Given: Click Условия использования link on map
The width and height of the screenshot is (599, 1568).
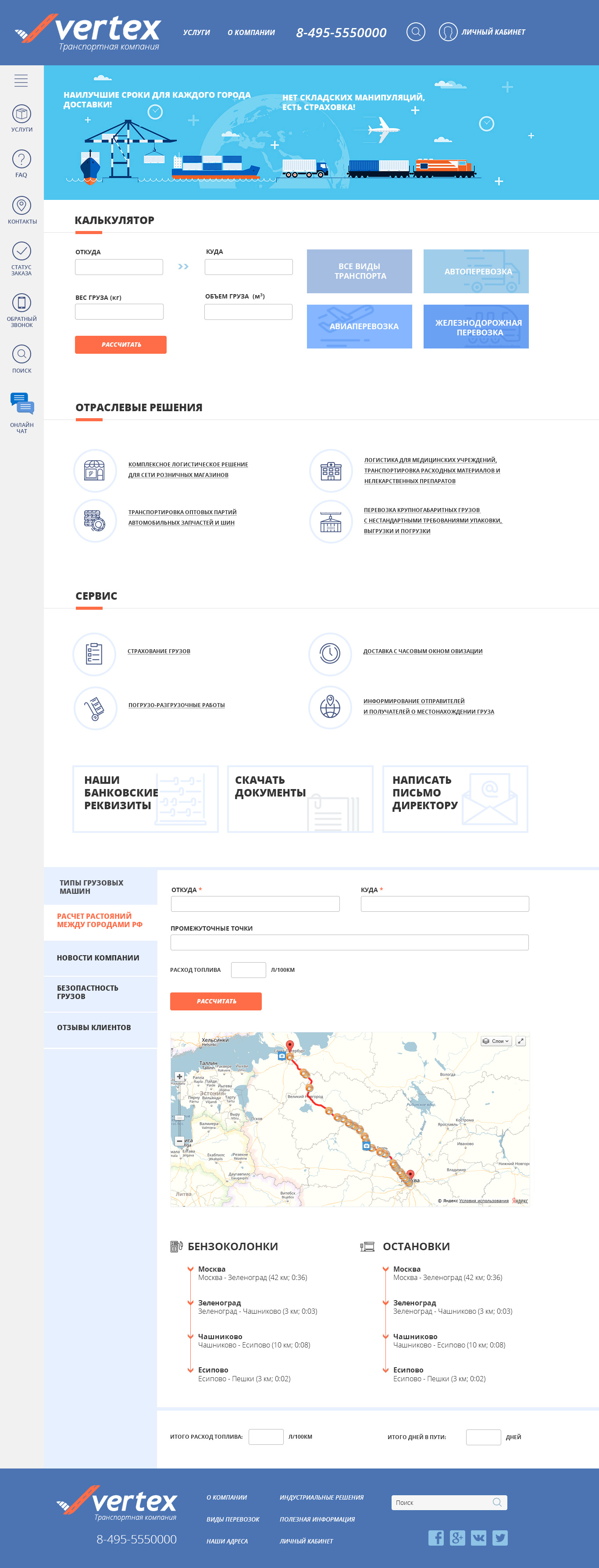Looking at the screenshot, I should pos(484,1201).
